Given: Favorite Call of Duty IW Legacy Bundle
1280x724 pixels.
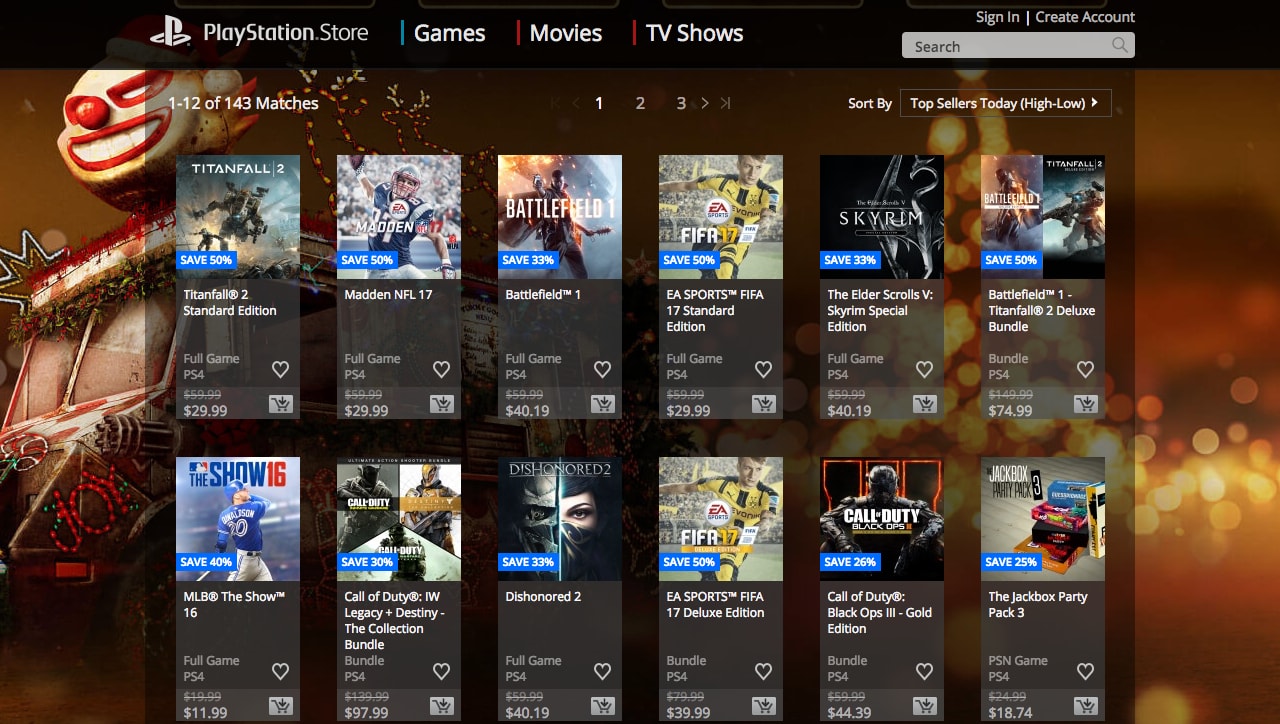Looking at the screenshot, I should click(441, 671).
